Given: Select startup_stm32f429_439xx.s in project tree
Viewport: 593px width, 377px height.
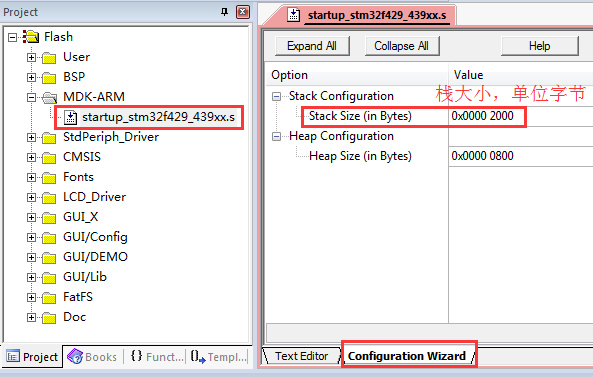Looking at the screenshot, I should [x=158, y=117].
